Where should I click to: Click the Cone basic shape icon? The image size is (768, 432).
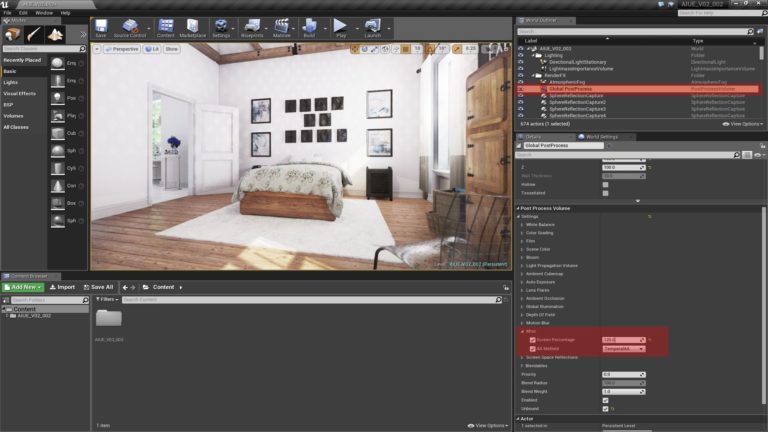click(57, 186)
